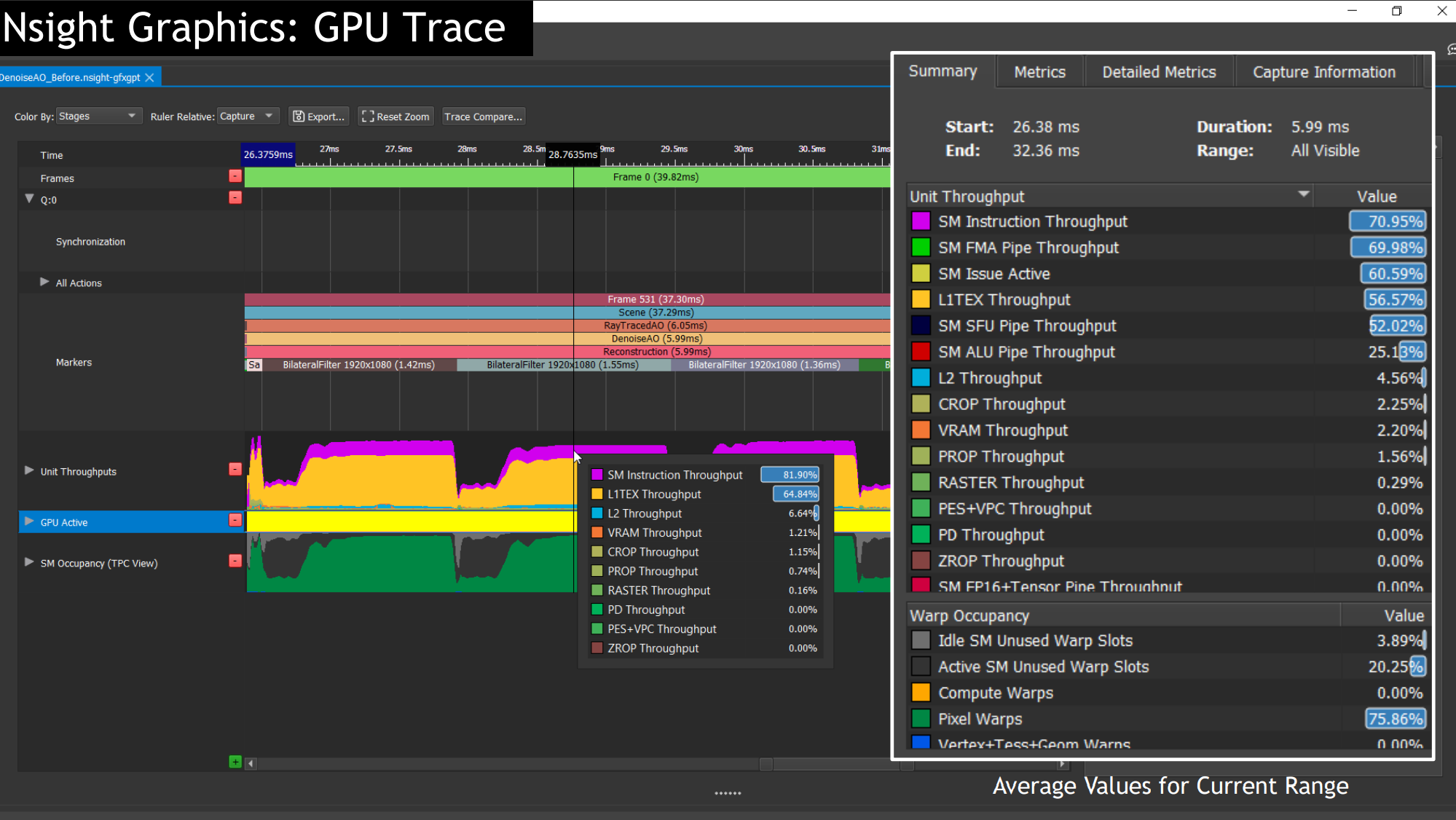
Task: Remove the Frames row with its red minus icon
Action: (235, 176)
